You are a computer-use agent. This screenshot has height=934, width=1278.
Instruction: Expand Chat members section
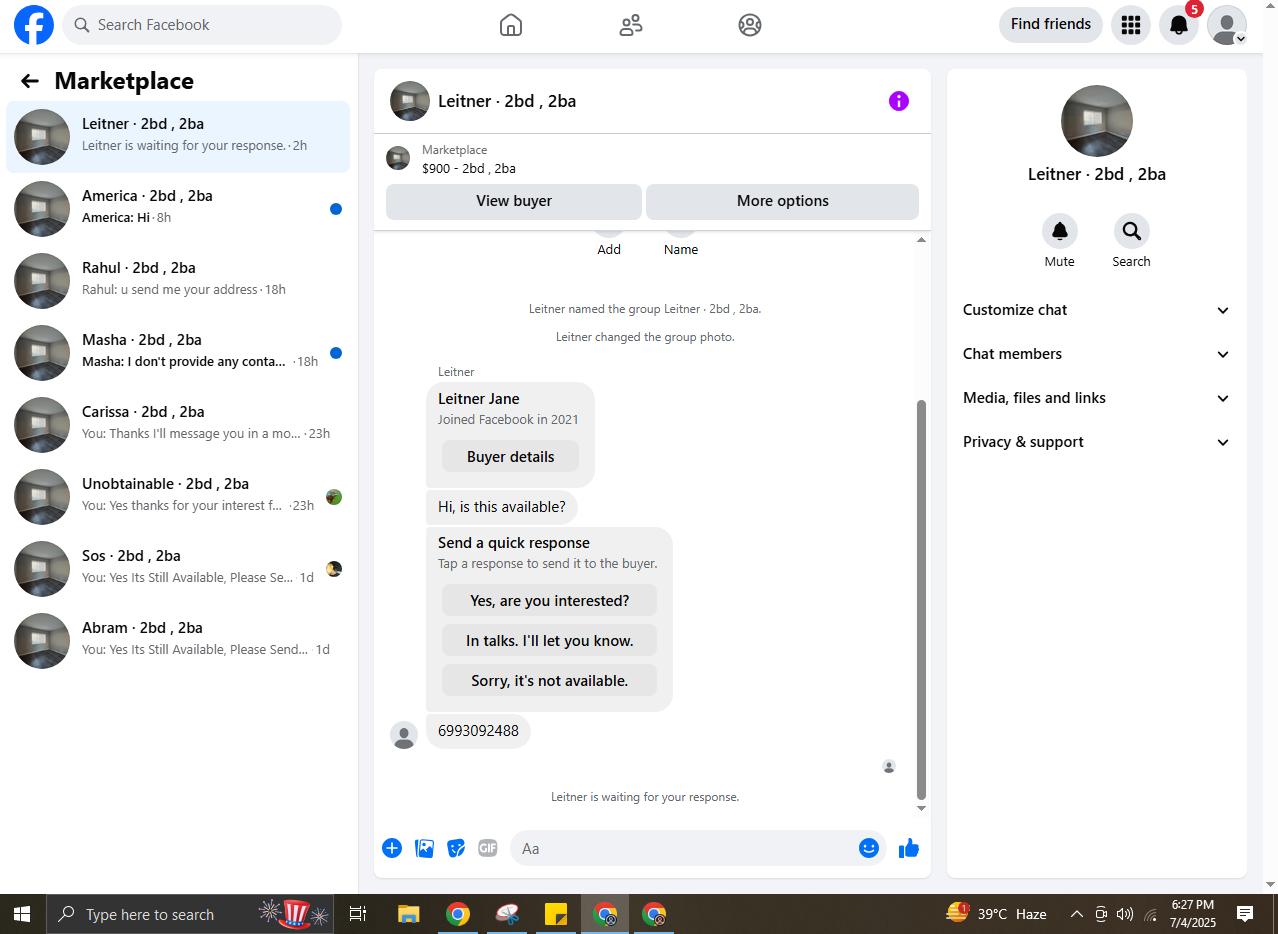1097,354
